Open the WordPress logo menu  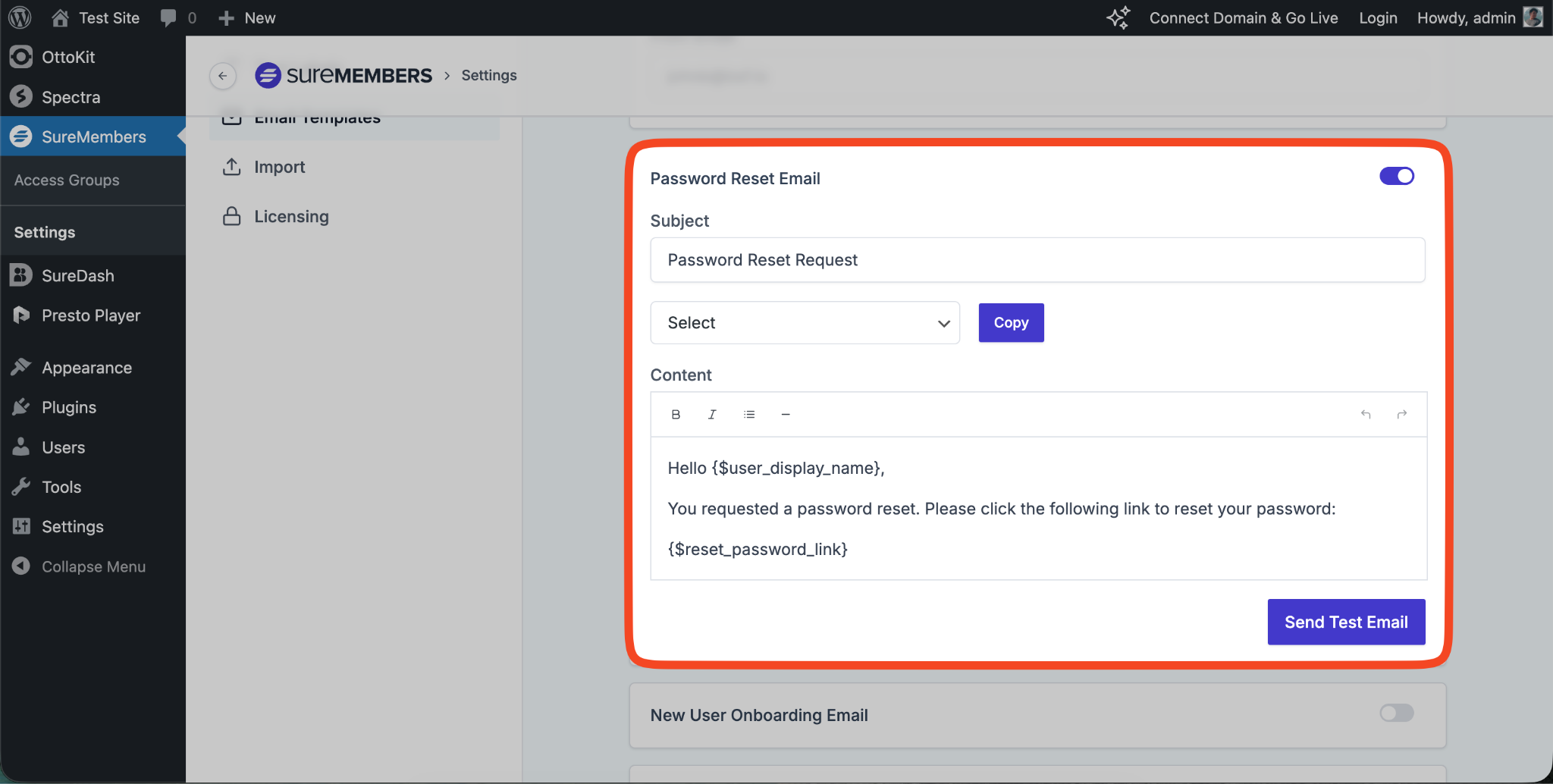pyautogui.click(x=20, y=17)
